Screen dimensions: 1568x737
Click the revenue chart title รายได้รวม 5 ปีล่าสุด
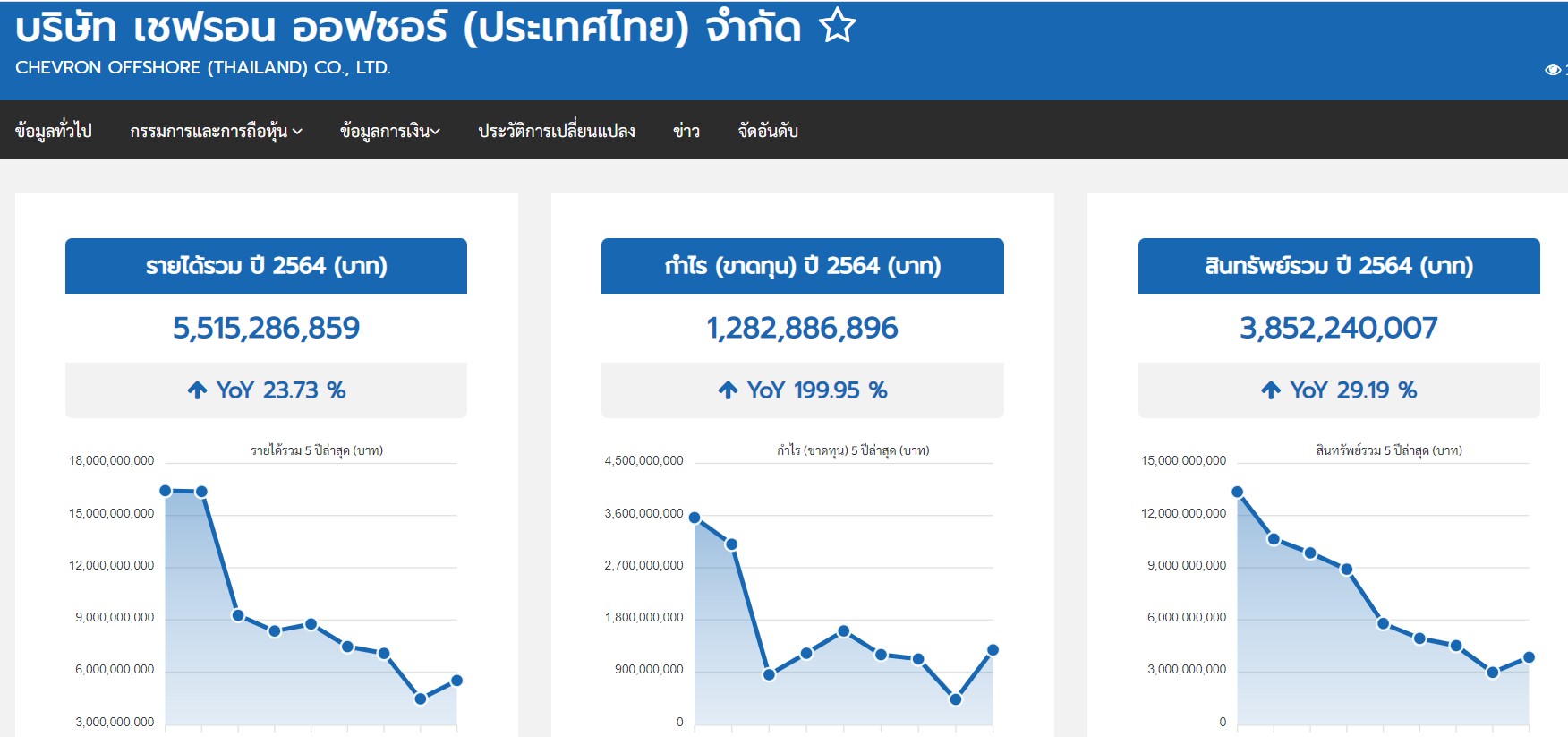(x=317, y=450)
